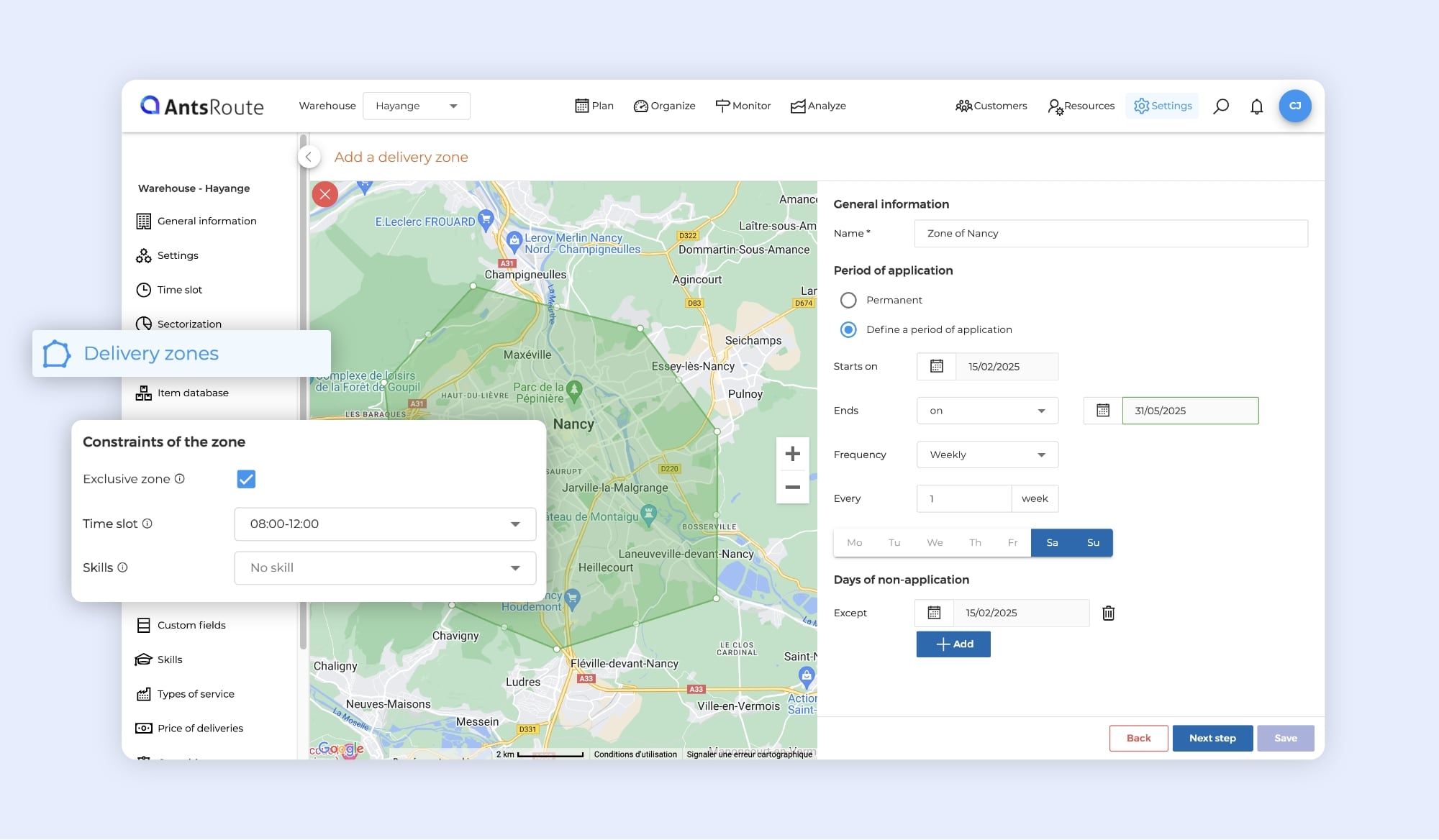Select the Permanent radio option
The width and height of the screenshot is (1439, 840).
click(x=848, y=300)
